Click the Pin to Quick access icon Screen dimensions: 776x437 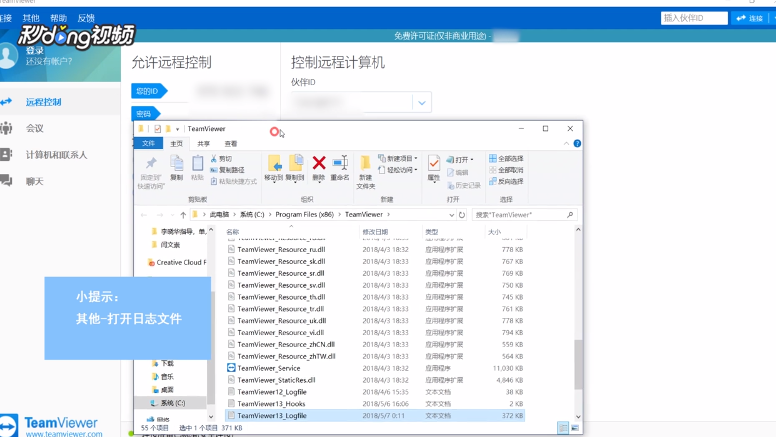151,164
